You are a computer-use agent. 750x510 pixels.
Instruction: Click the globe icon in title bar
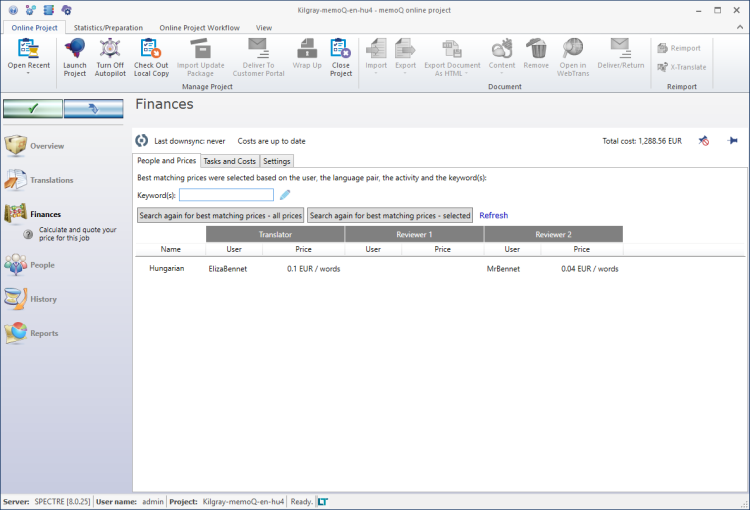[x=13, y=10]
